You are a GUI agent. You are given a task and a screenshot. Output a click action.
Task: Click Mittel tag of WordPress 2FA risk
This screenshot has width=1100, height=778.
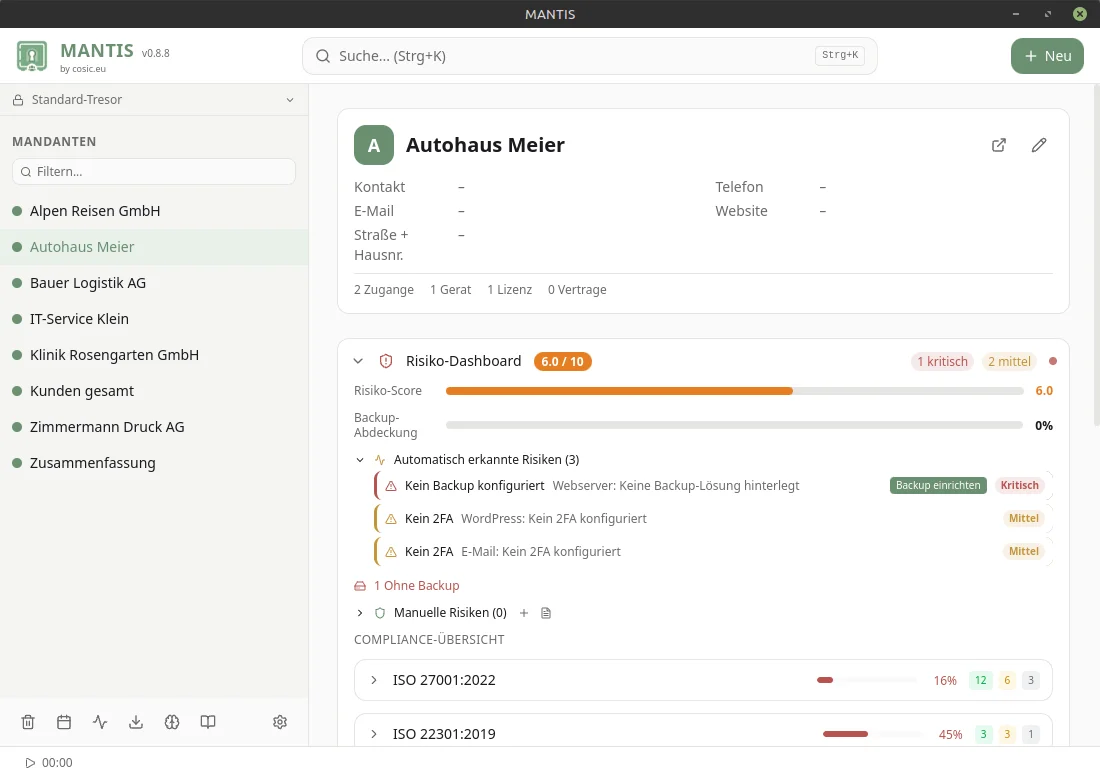(1024, 518)
